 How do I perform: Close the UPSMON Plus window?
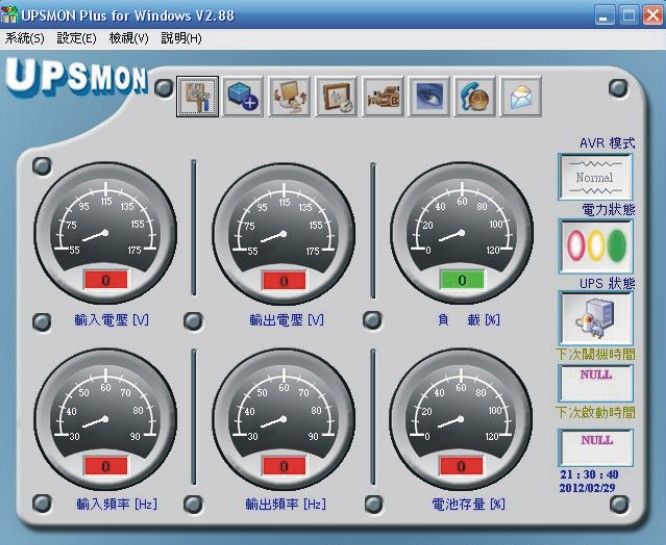[652, 16]
